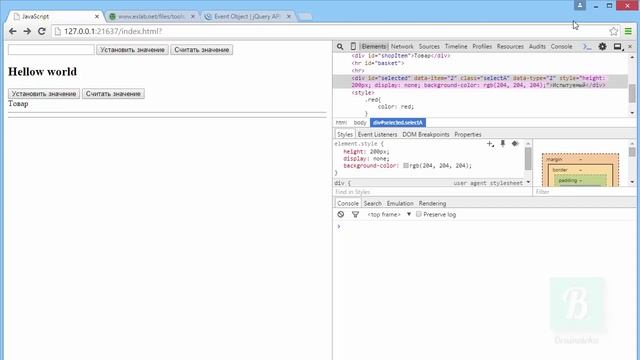The height and width of the screenshot is (360, 640).
Task: Open the Resources panel
Action: point(510,47)
